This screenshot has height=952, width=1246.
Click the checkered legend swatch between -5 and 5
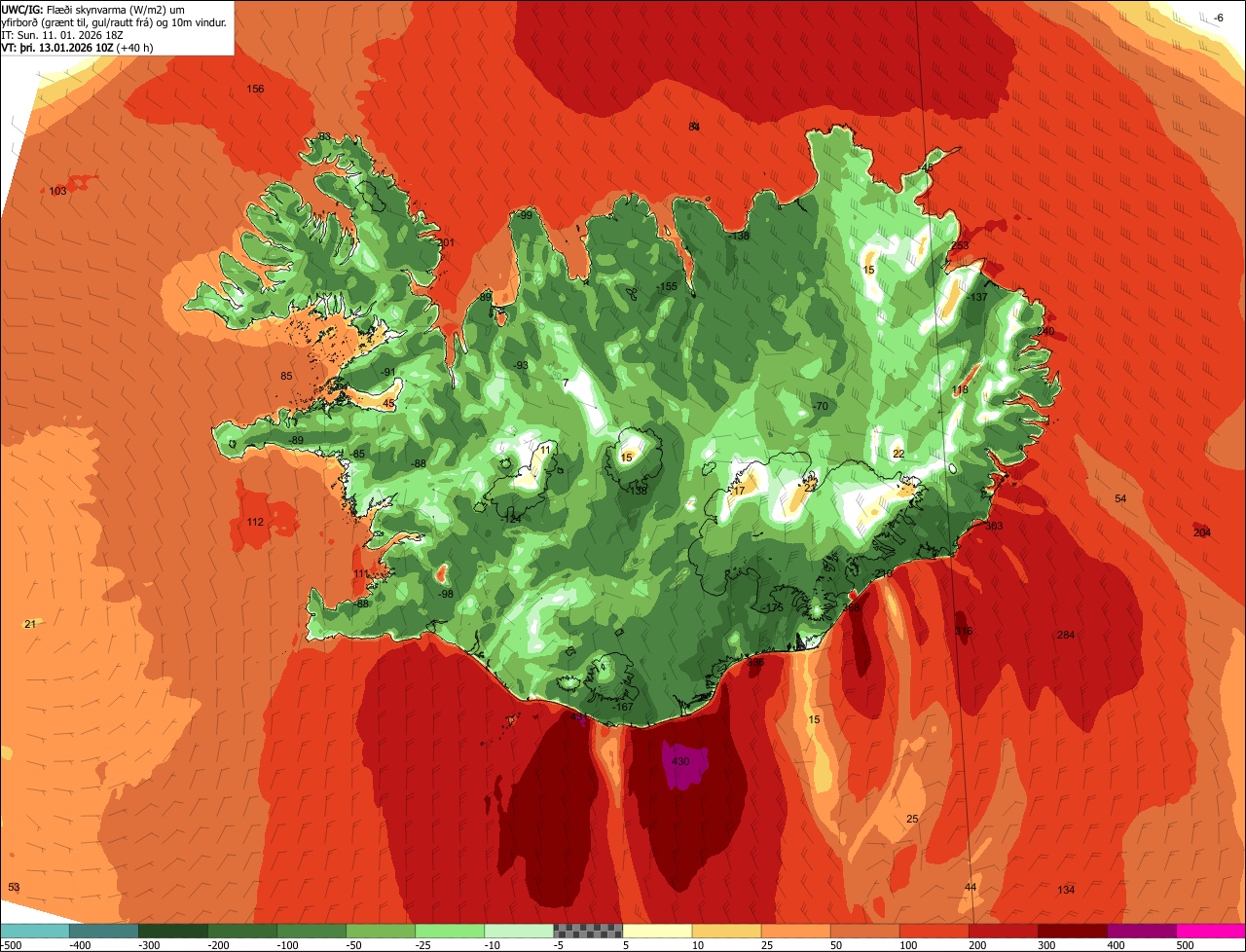588,930
